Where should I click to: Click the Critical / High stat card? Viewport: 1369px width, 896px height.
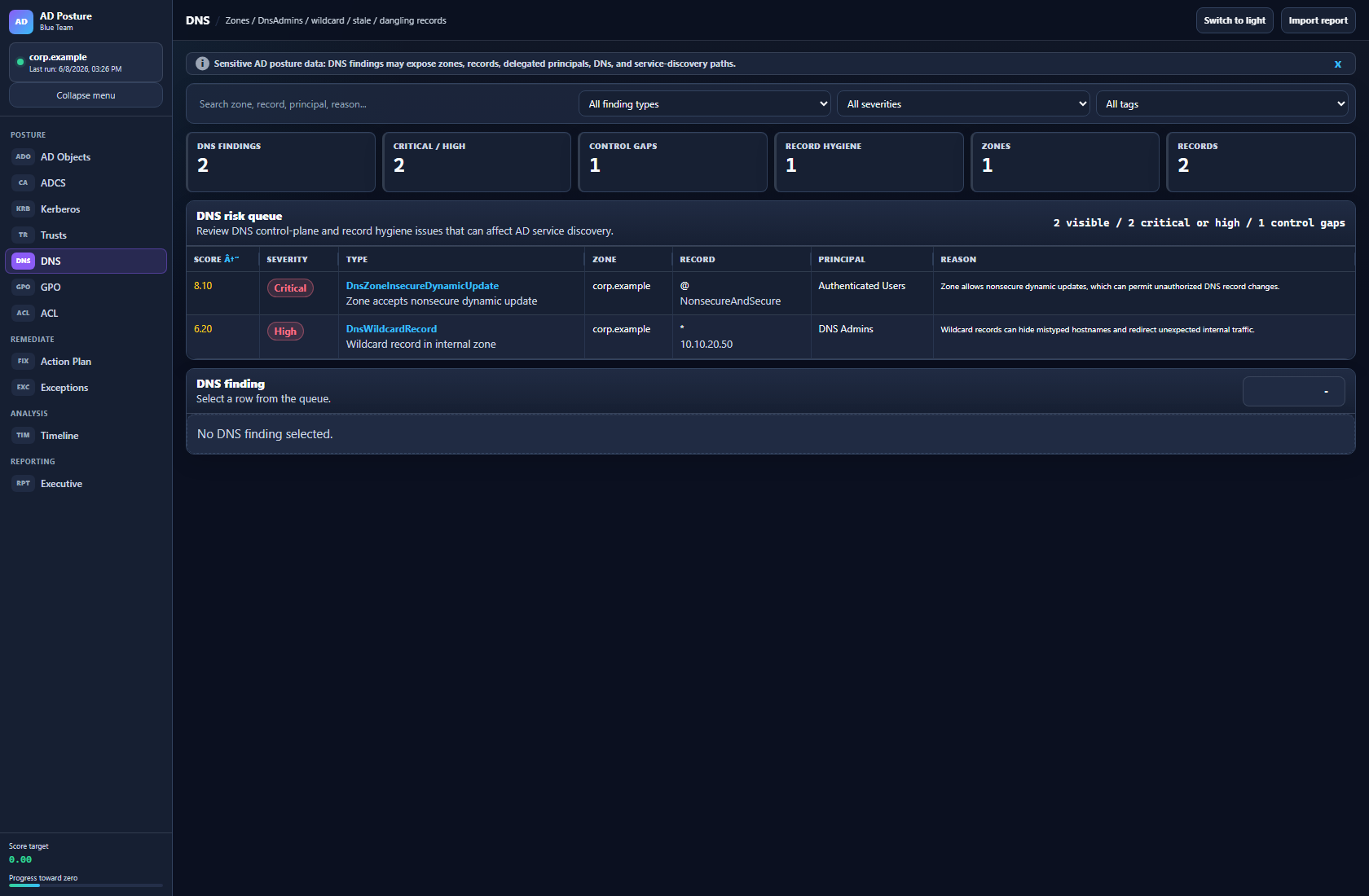477,162
